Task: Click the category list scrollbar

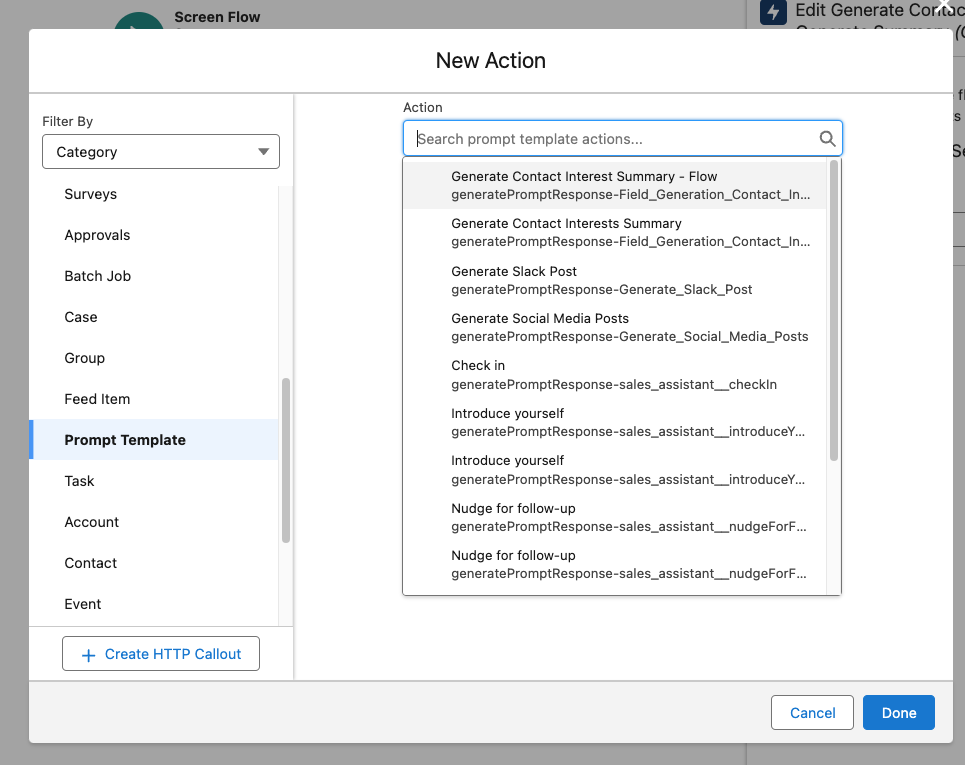Action: point(286,460)
